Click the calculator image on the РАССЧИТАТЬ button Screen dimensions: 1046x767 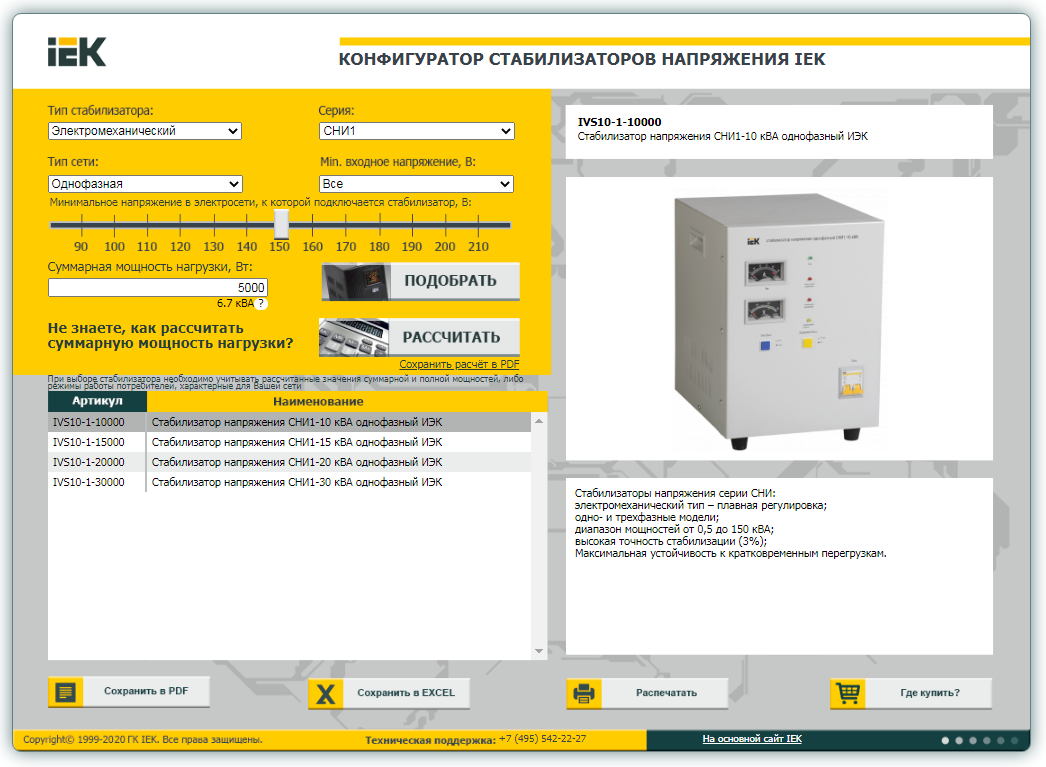pos(354,337)
